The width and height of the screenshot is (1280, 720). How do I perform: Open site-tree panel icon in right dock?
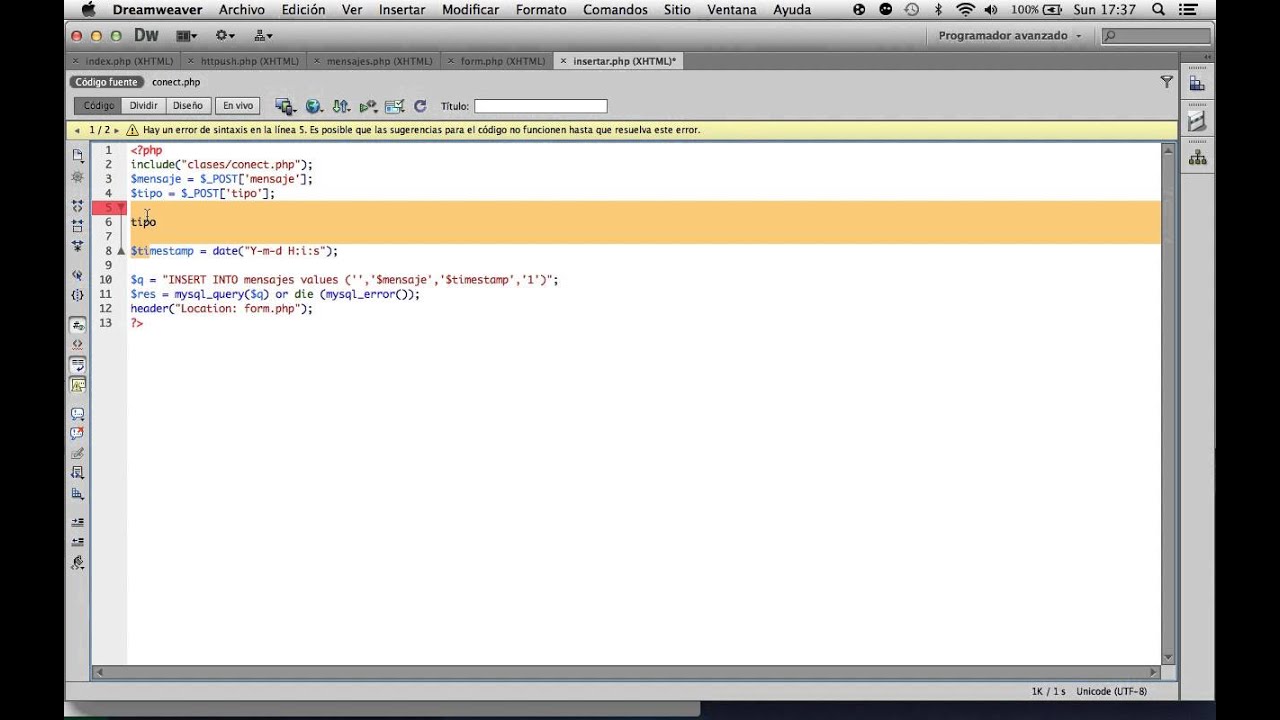coord(1197,158)
